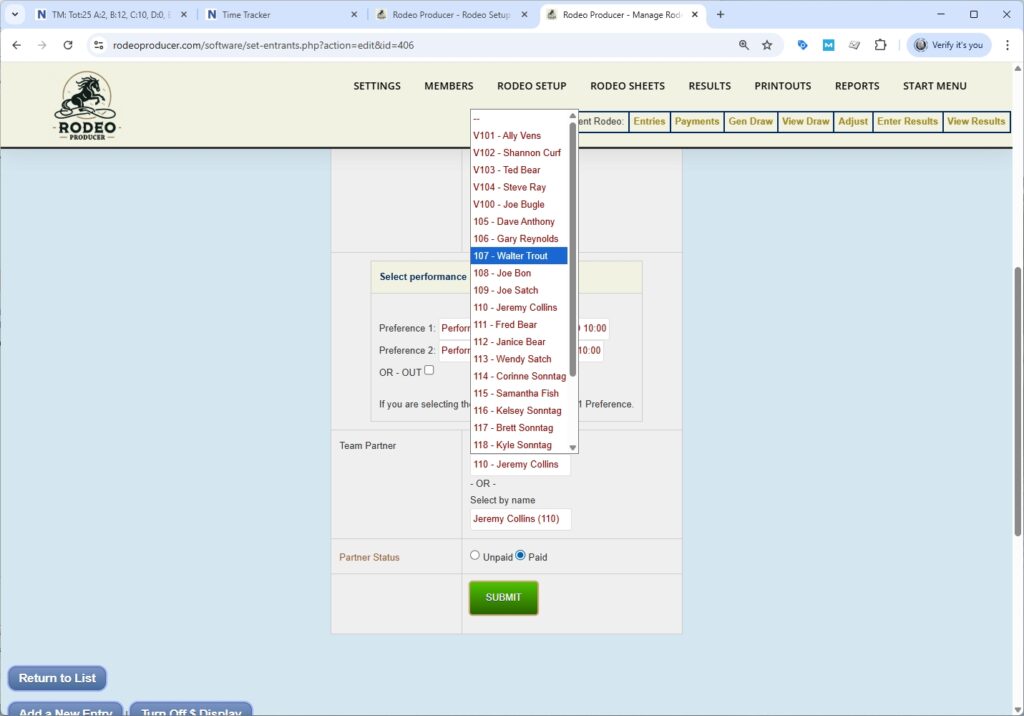Close the Time Tracker tab
Viewport: 1024px width, 716px height.
coord(355,15)
